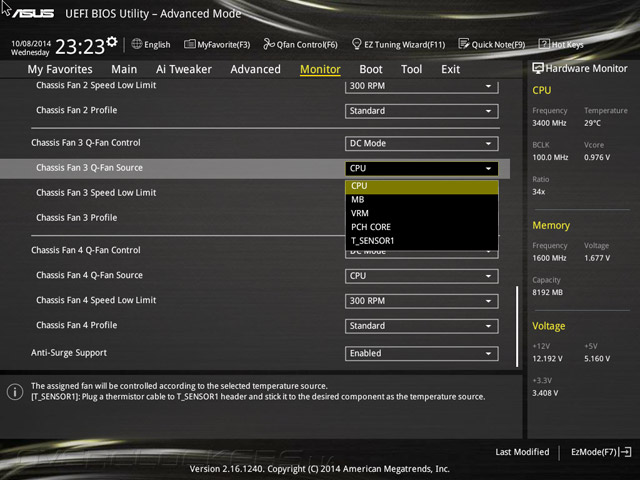
Task: Select the Chassis Fan 3 Speed Low Limit row
Action: point(255,193)
